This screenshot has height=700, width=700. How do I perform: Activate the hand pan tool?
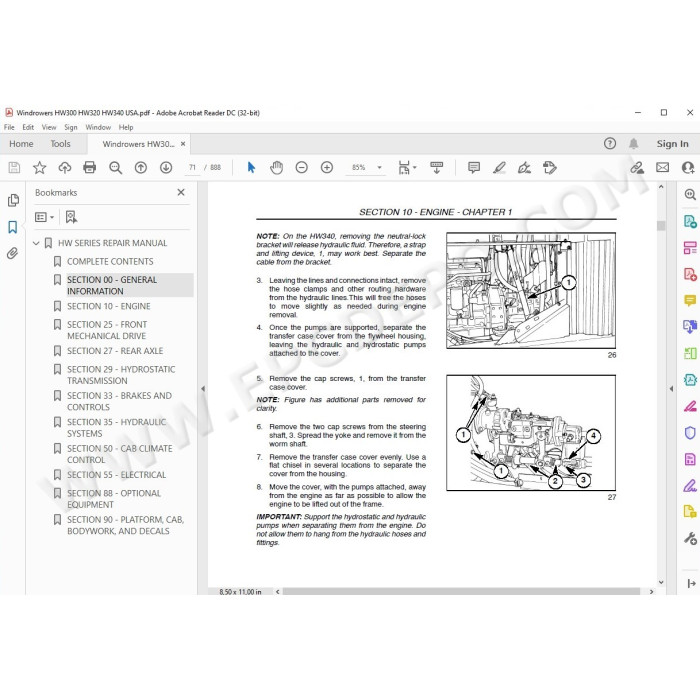click(276, 167)
